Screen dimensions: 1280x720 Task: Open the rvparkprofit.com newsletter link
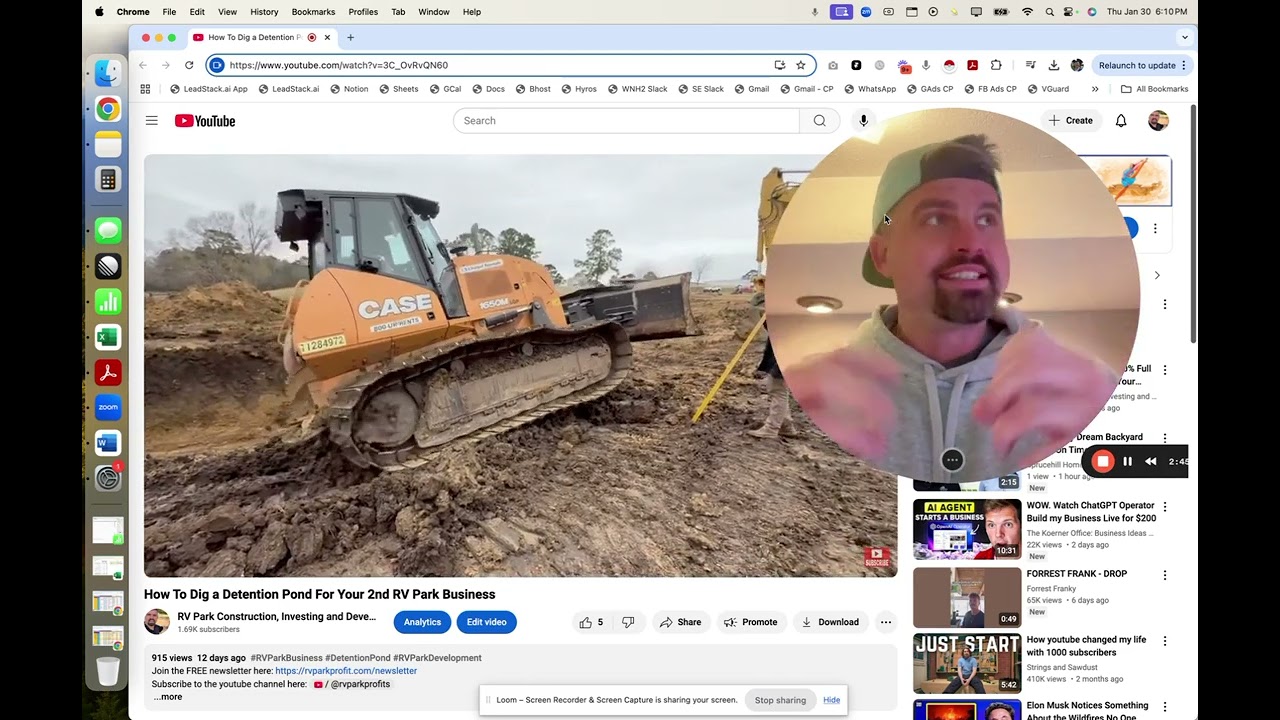[346, 671]
